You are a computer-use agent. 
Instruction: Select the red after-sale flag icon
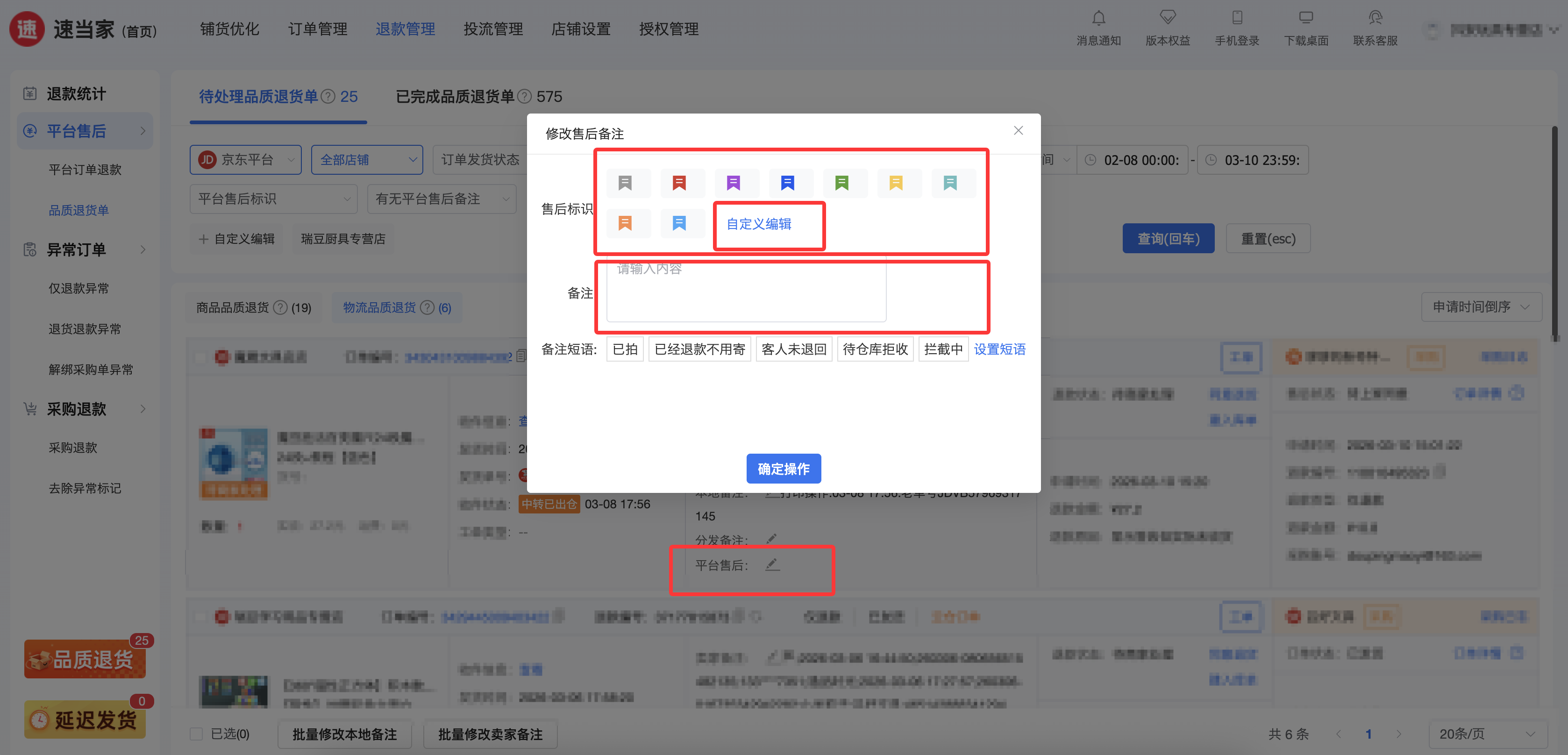(x=679, y=183)
